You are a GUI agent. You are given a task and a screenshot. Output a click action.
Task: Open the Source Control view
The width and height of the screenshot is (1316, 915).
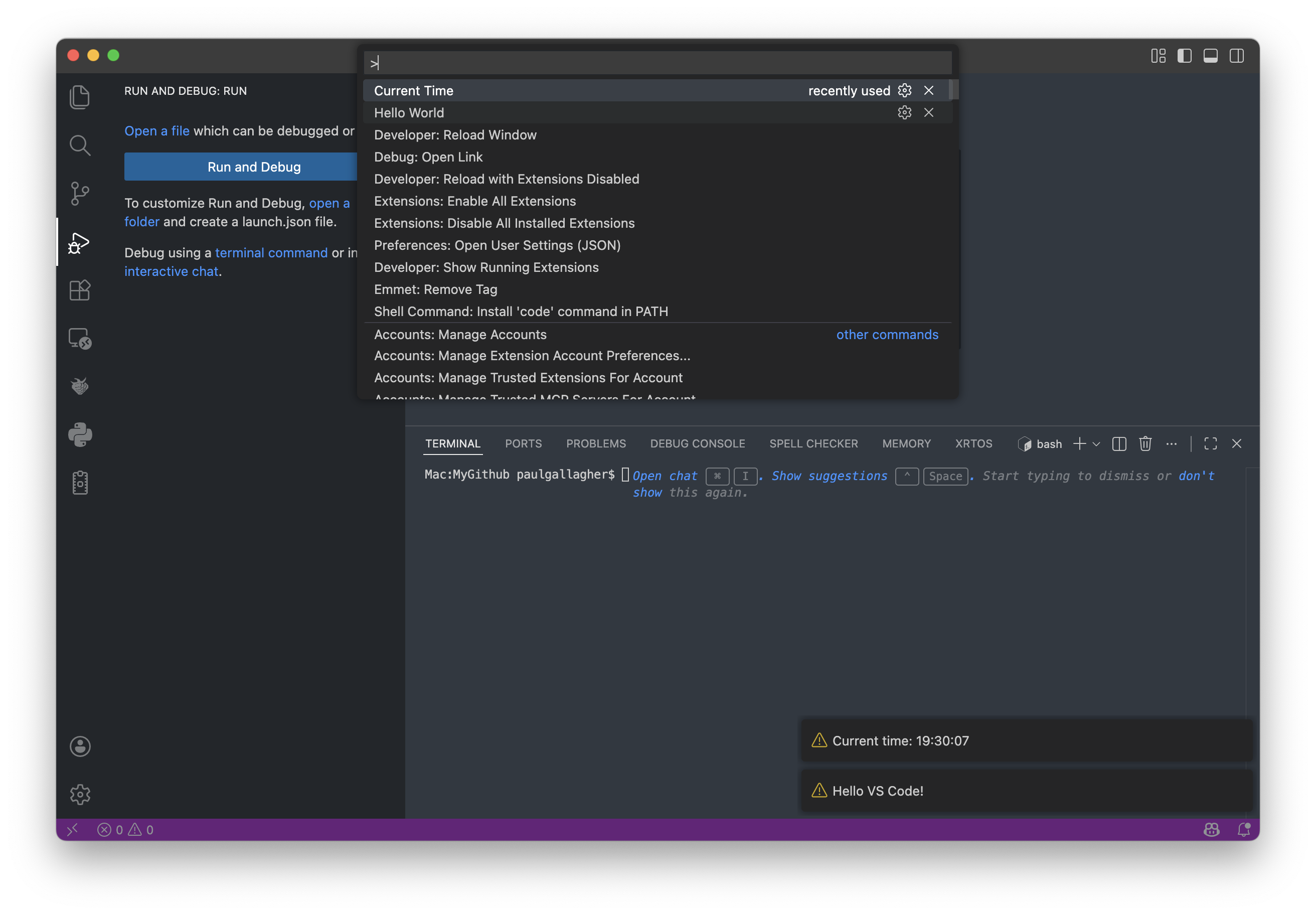(80, 193)
